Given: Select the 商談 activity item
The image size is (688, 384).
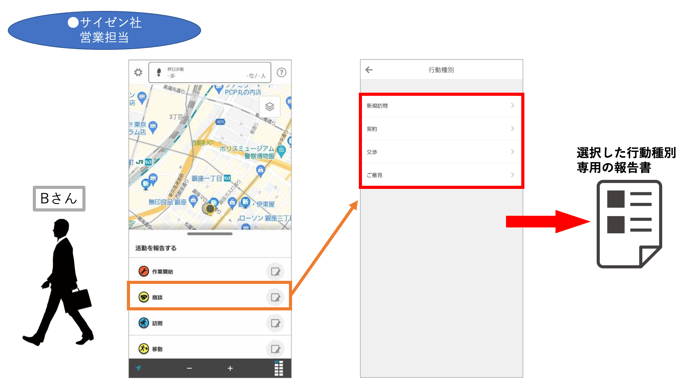Looking at the screenshot, I should (x=209, y=297).
